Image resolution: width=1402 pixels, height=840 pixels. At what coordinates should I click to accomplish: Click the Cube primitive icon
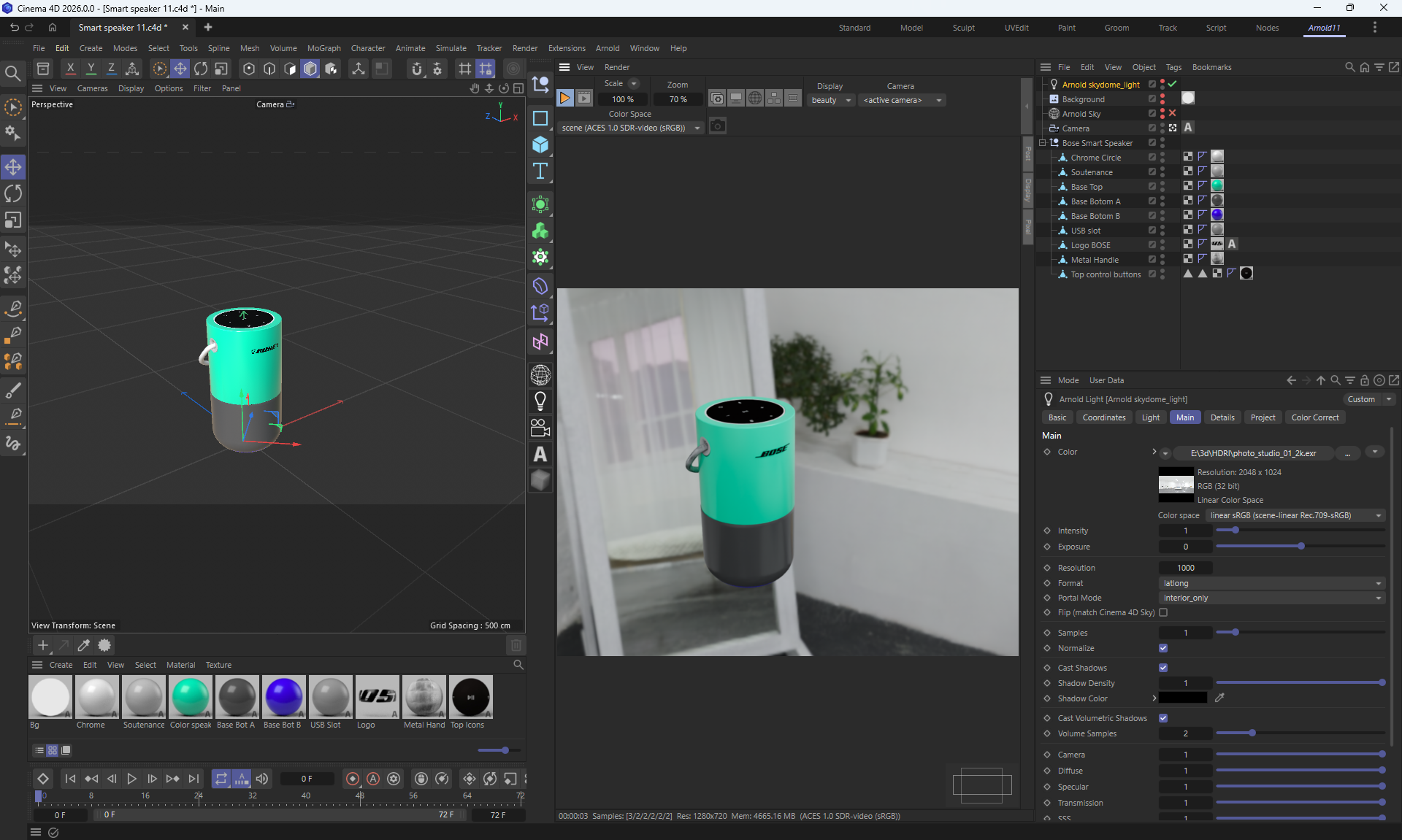tap(540, 145)
